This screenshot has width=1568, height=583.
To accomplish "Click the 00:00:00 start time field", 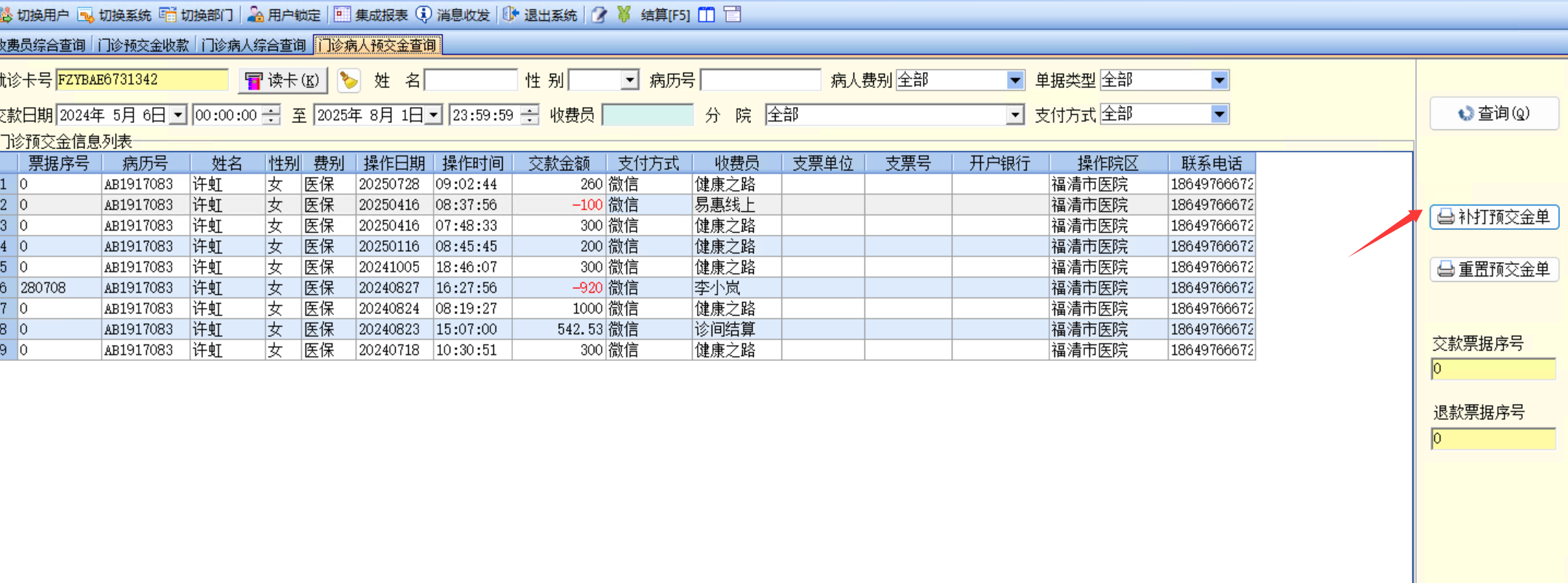I will click(x=228, y=115).
